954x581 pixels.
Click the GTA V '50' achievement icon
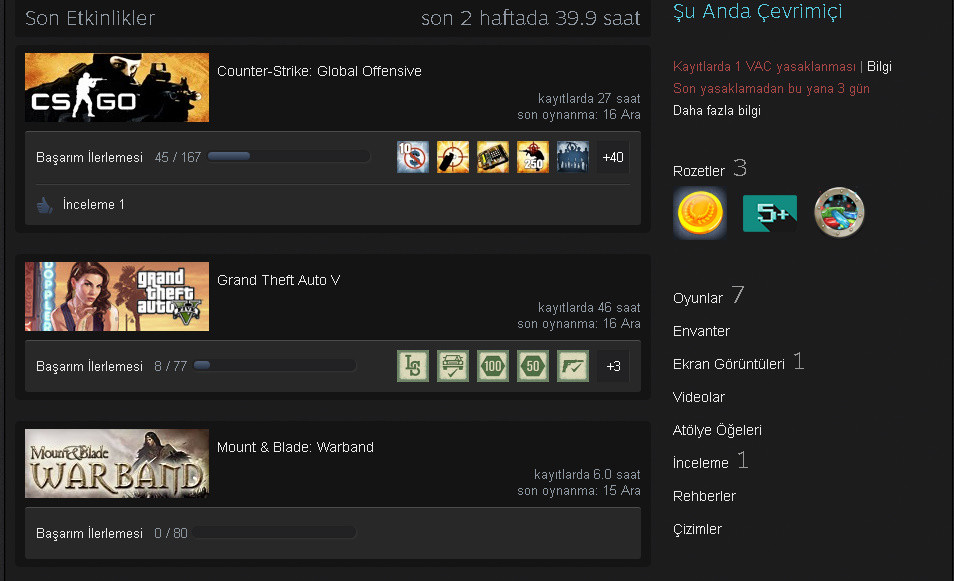coord(533,366)
